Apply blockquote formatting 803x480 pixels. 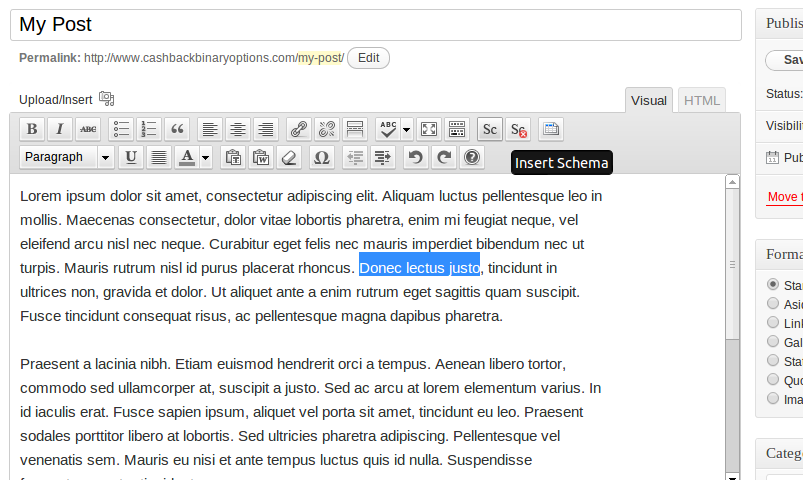[177, 129]
